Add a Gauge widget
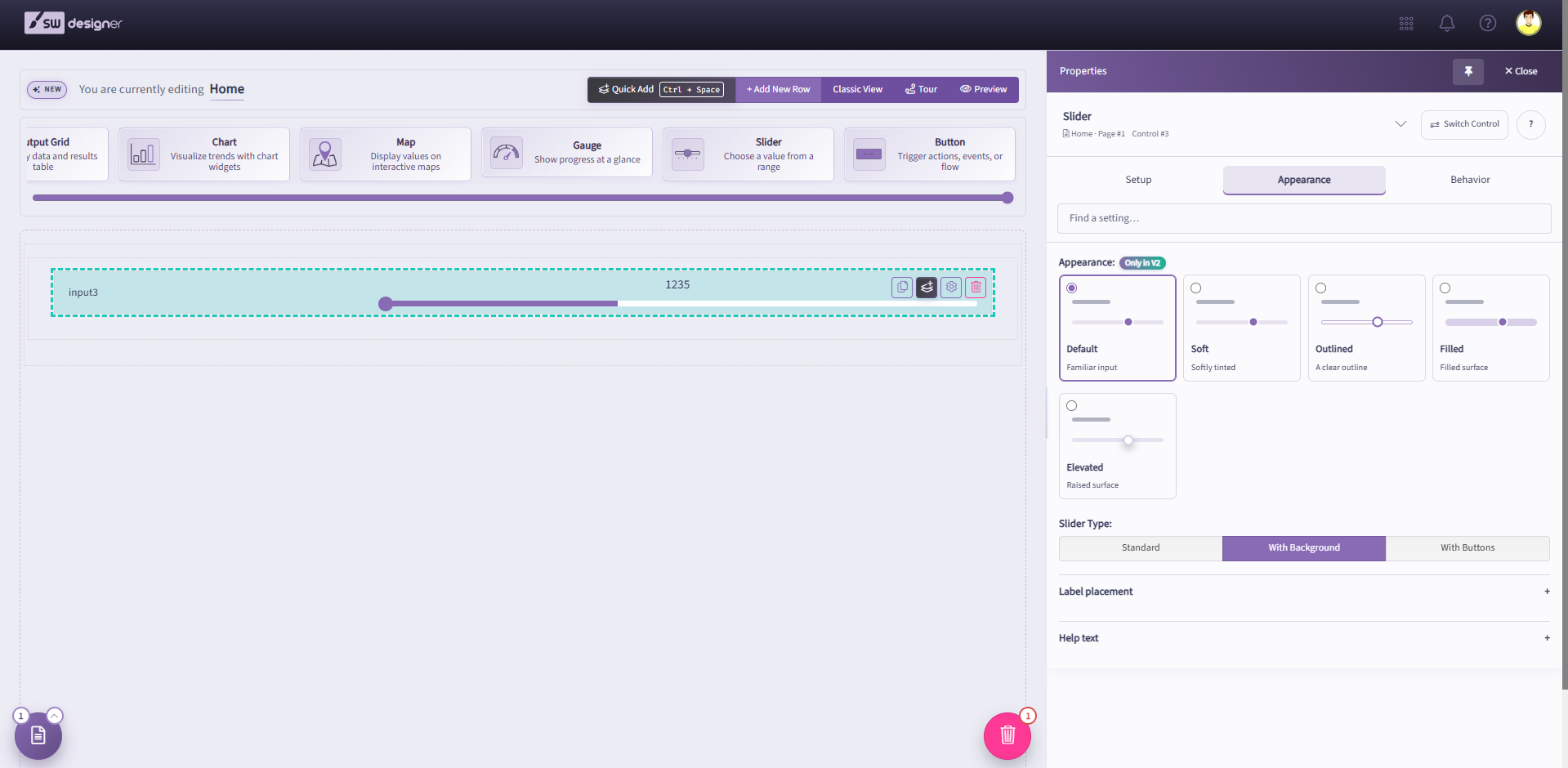The image size is (1568, 768). pos(567,153)
